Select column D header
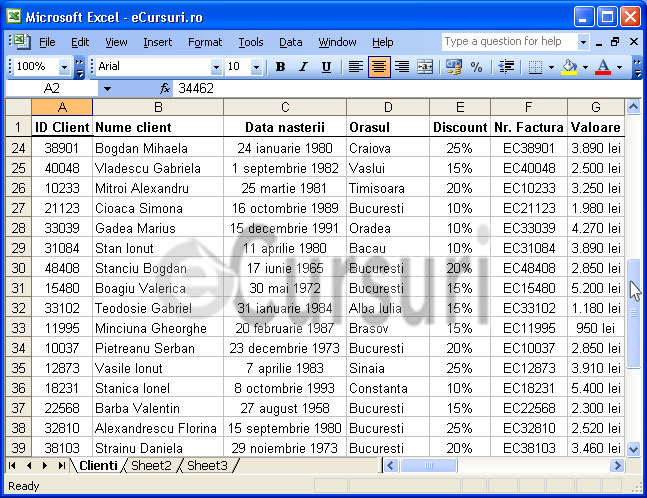 tap(388, 107)
